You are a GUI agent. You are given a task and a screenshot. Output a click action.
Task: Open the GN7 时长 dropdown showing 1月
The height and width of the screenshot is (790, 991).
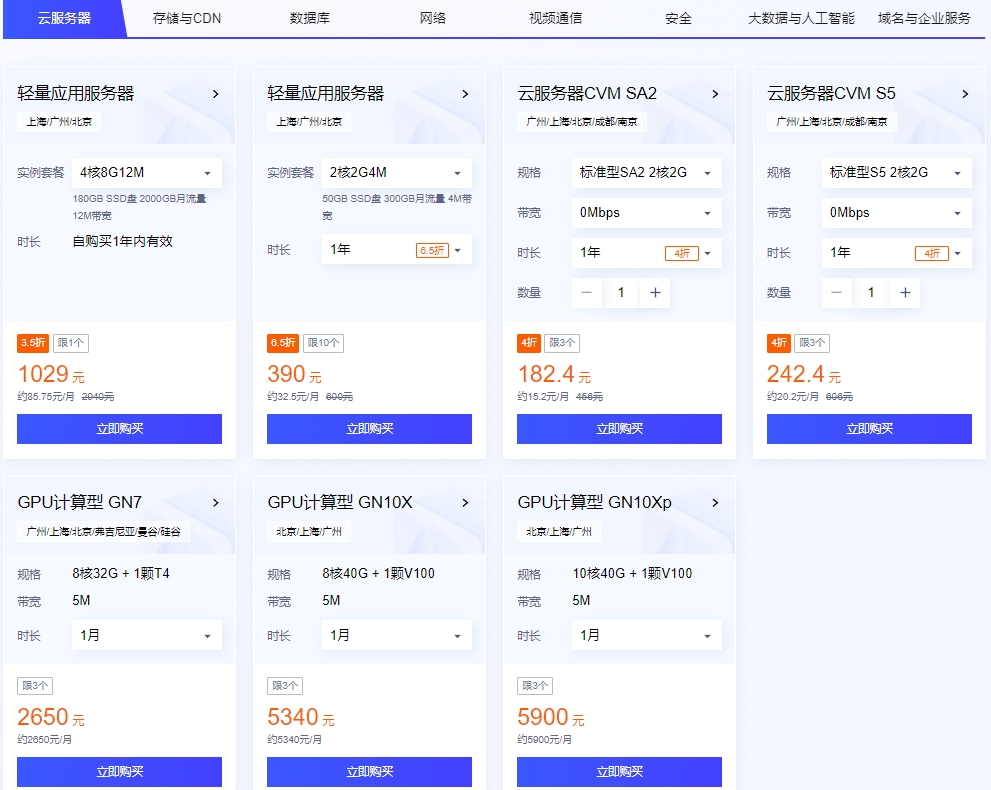[146, 635]
